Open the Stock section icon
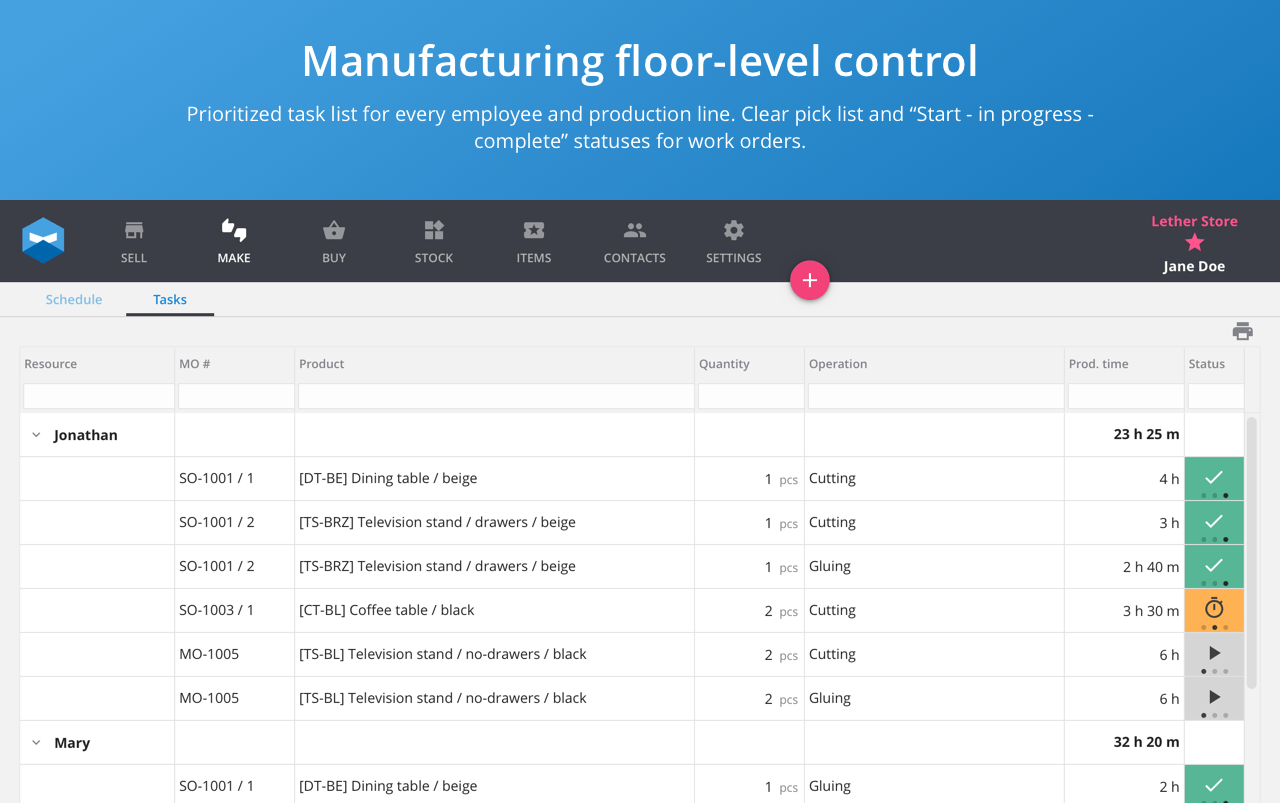Viewport: 1280px width, 803px height. point(434,231)
